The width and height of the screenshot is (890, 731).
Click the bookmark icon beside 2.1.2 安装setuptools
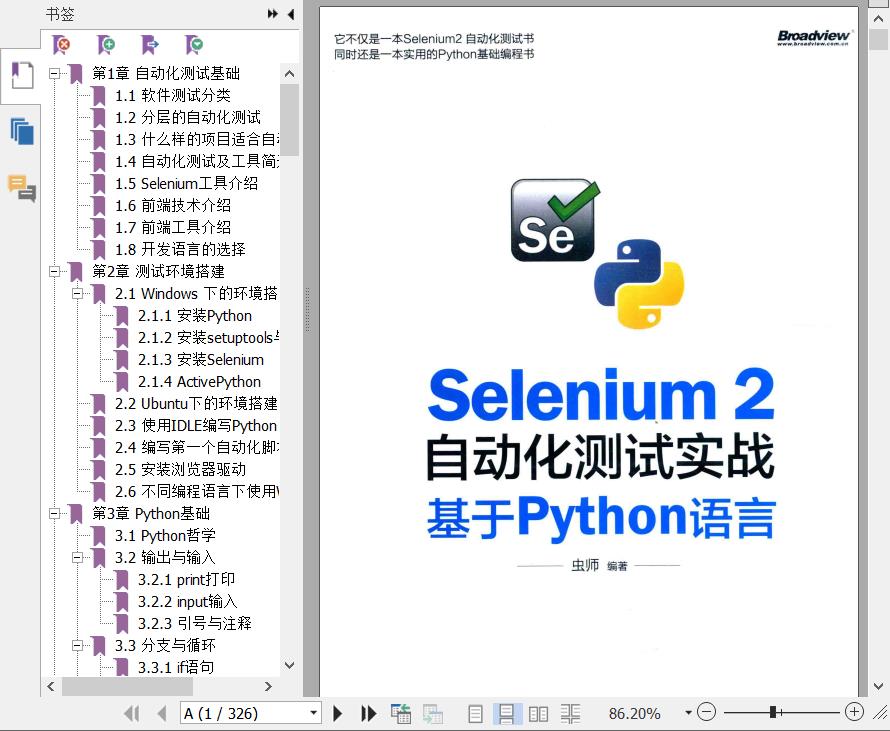(x=121, y=338)
